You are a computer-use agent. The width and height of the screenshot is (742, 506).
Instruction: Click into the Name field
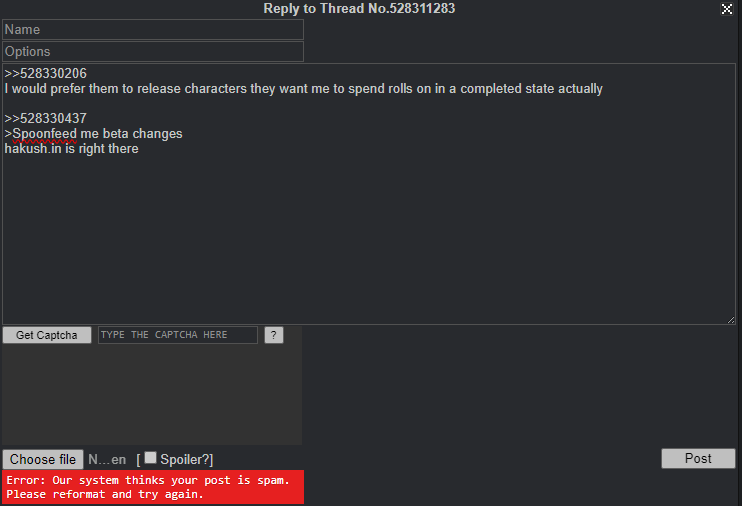click(x=153, y=29)
